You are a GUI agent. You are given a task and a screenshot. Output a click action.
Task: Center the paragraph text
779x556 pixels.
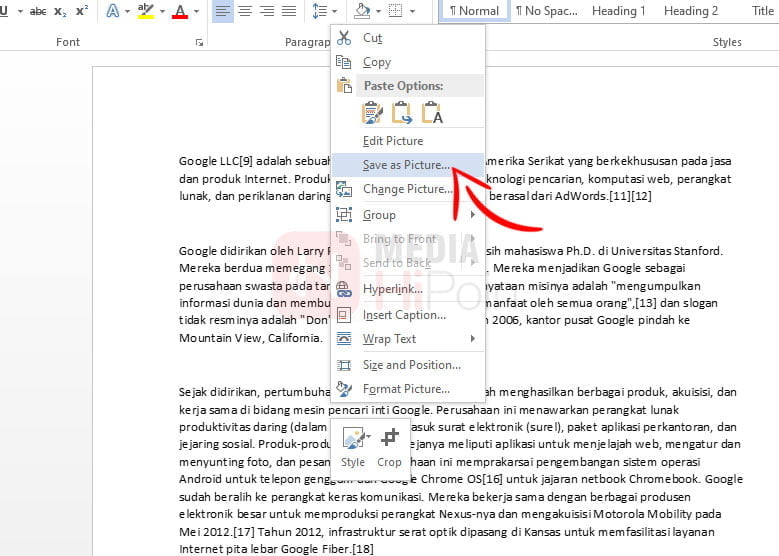coord(245,11)
